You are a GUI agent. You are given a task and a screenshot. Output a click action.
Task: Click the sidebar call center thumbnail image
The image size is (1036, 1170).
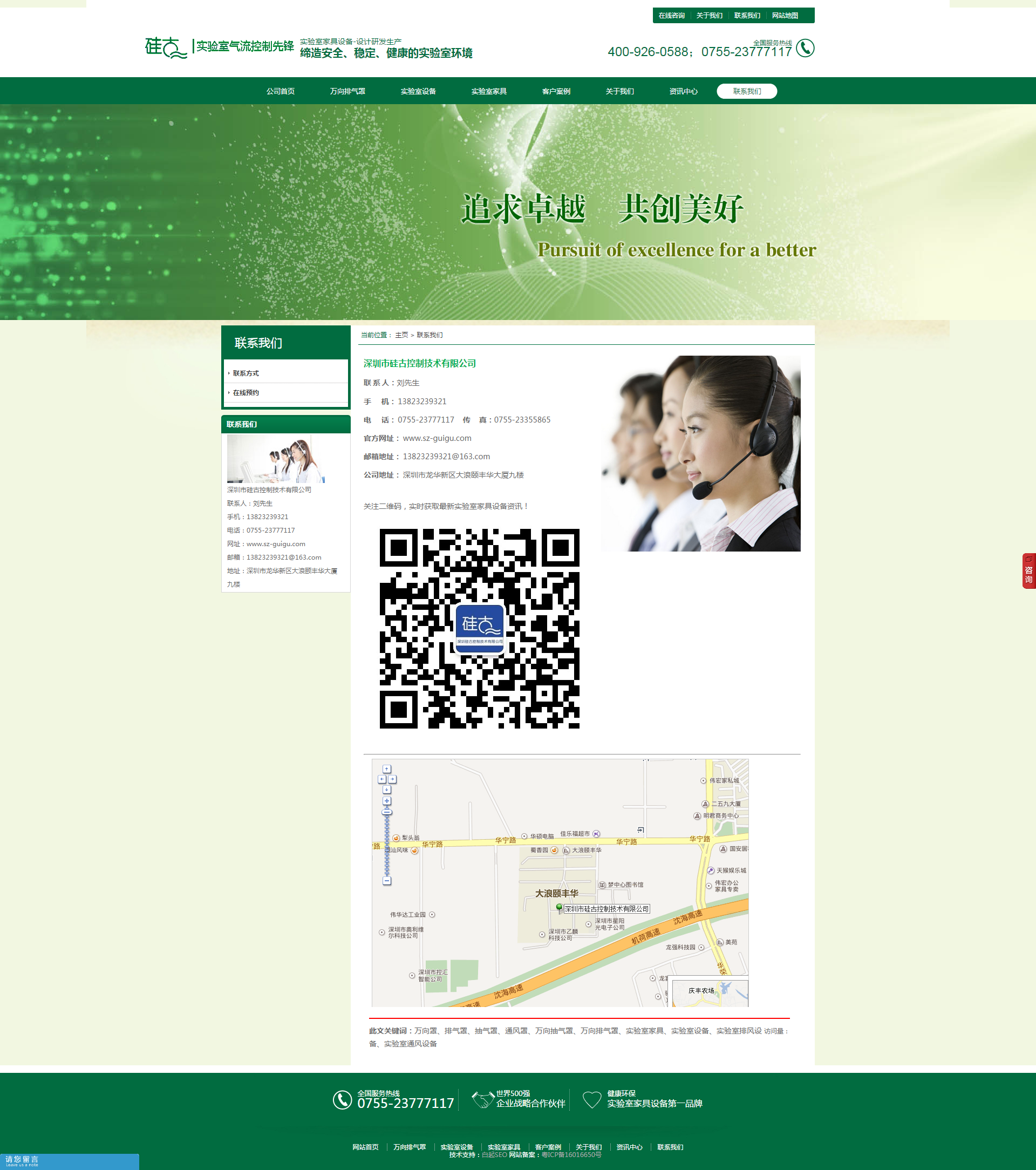click(276, 459)
